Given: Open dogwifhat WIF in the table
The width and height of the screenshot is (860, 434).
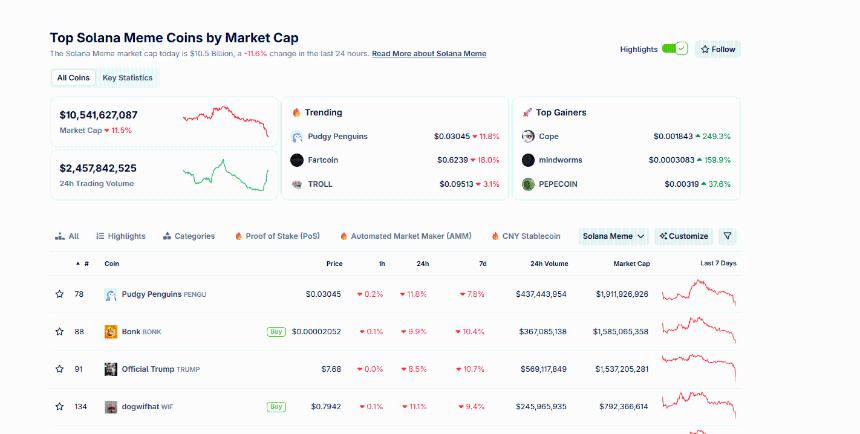Looking at the screenshot, I should (x=147, y=407).
